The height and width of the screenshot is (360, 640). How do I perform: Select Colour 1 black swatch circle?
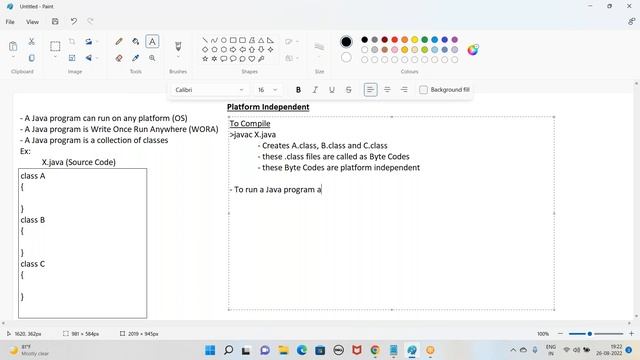coord(346,42)
